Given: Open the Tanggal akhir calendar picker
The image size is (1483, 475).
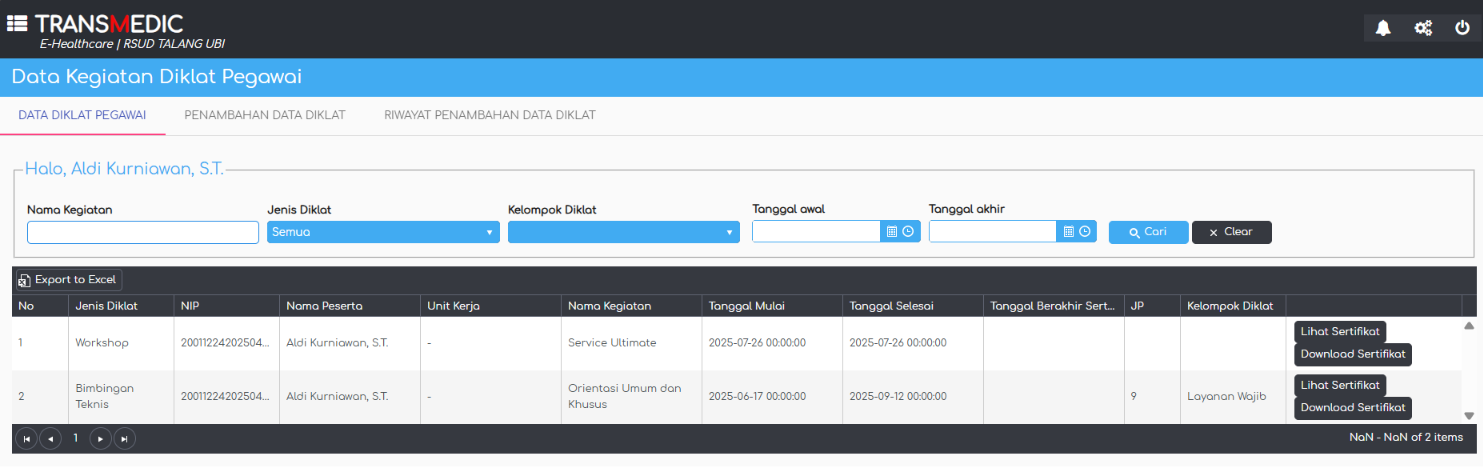Looking at the screenshot, I should [x=1068, y=231].
